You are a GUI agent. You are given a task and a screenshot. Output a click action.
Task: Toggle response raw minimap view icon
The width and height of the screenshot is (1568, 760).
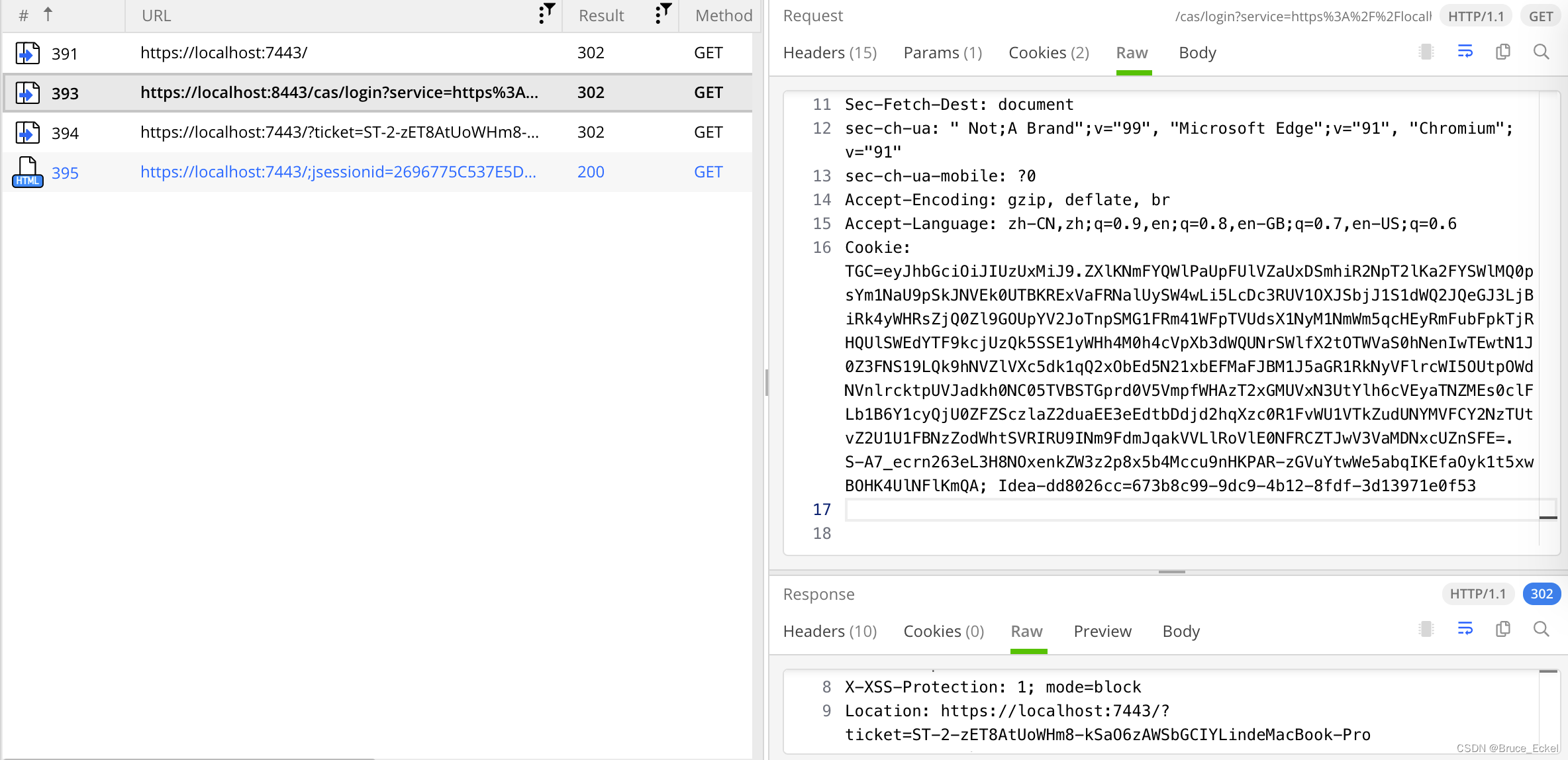[1426, 629]
